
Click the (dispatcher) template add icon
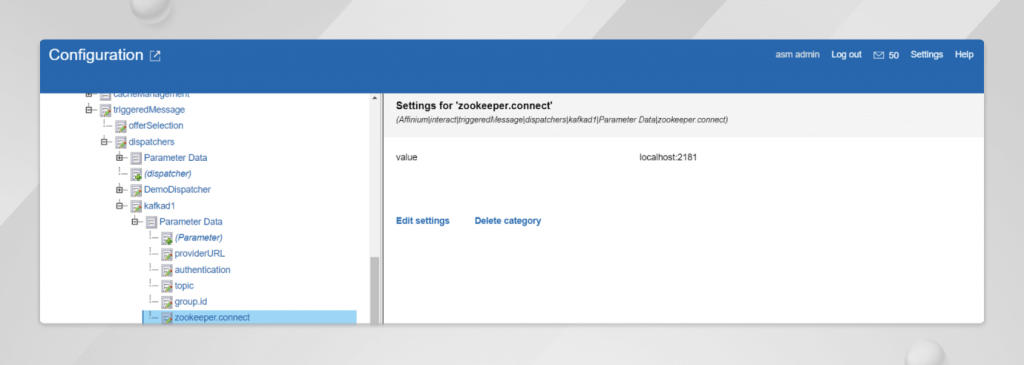click(136, 174)
